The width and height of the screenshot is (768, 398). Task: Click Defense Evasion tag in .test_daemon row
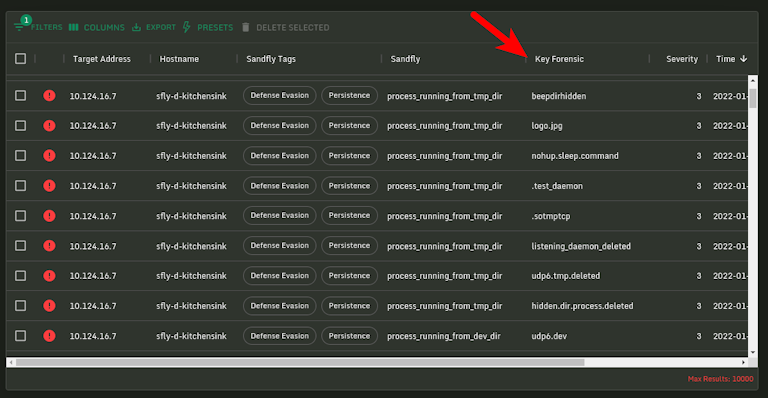pos(280,186)
